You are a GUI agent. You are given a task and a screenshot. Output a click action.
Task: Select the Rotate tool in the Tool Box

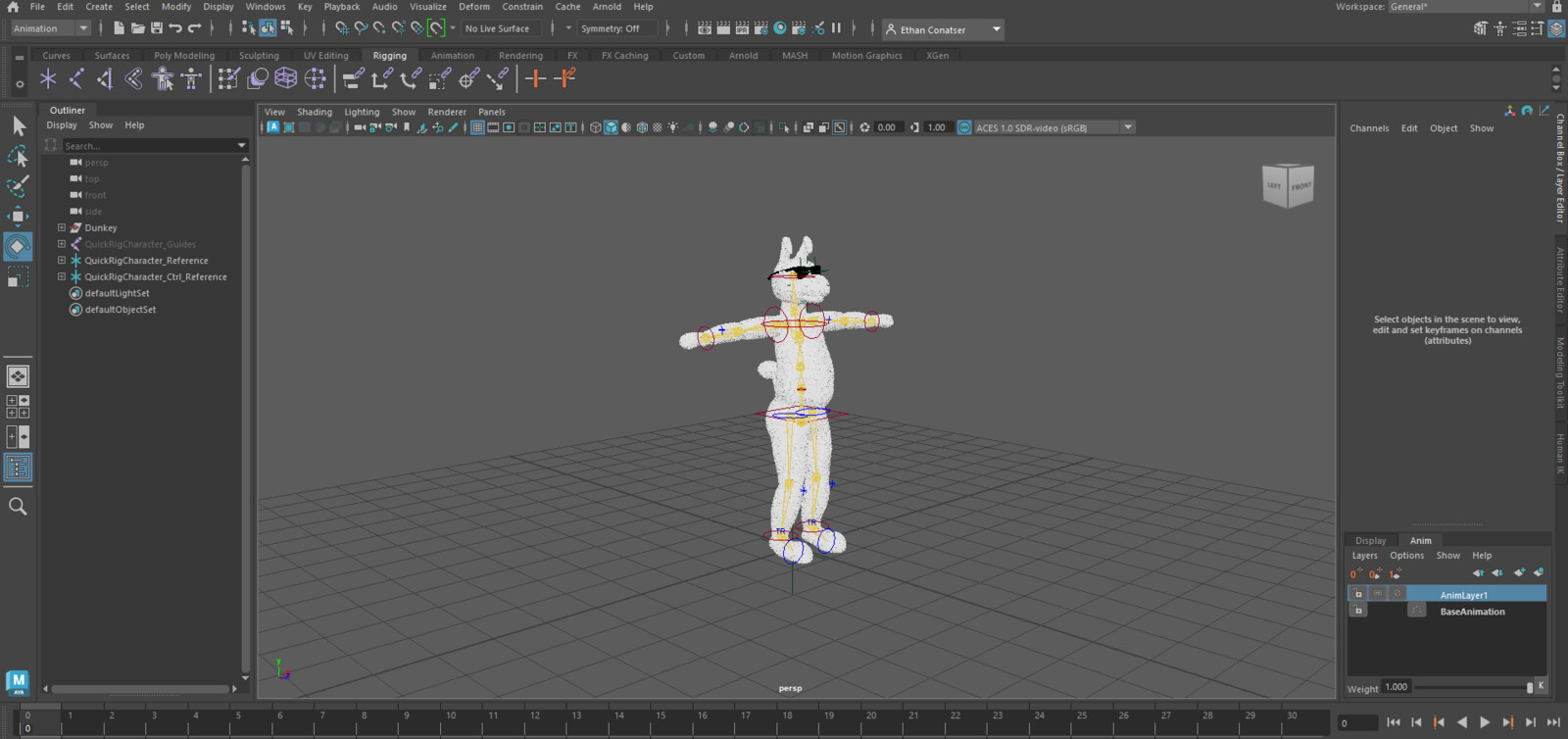18,247
